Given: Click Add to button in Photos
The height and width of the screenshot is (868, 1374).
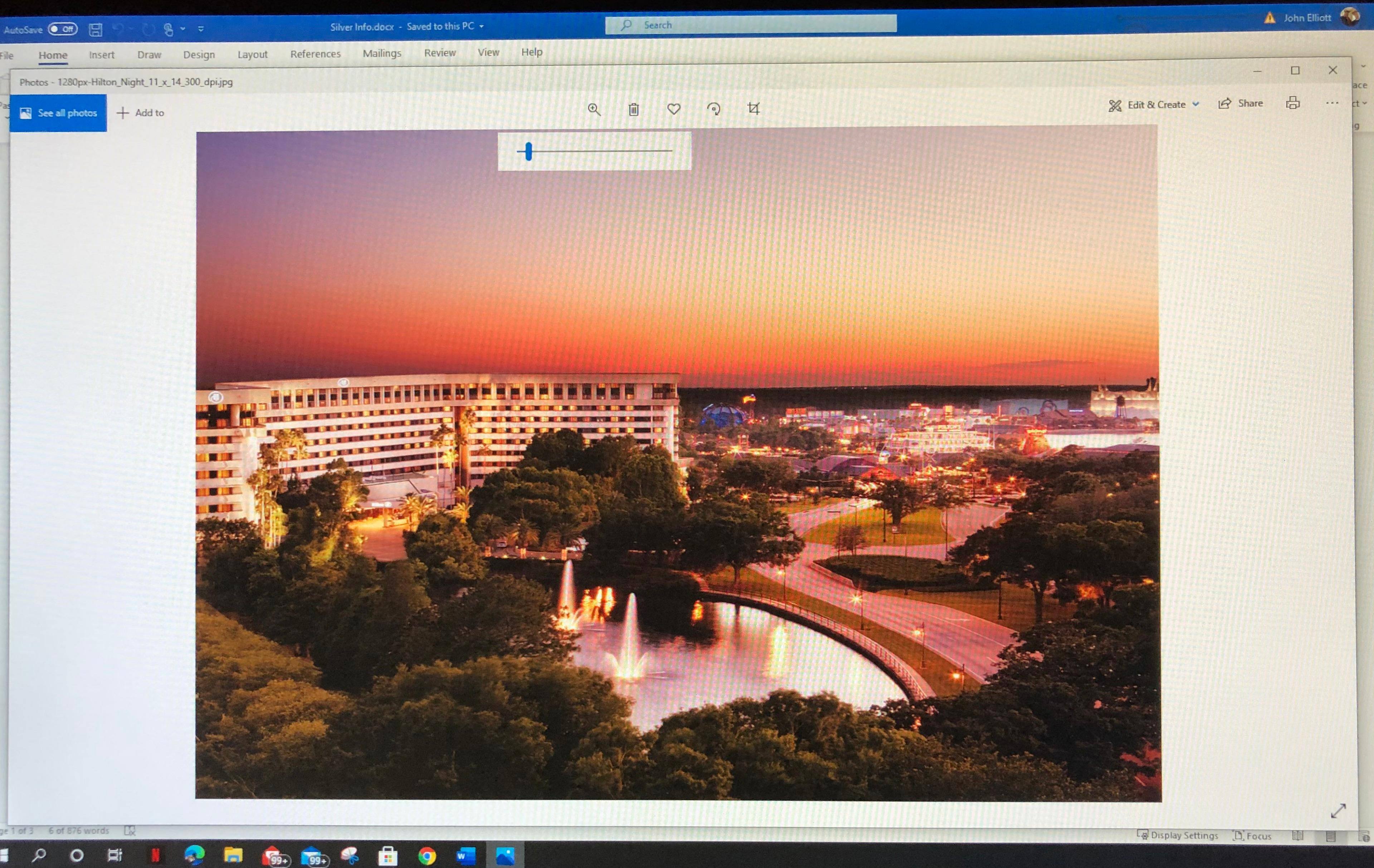Looking at the screenshot, I should (x=140, y=113).
